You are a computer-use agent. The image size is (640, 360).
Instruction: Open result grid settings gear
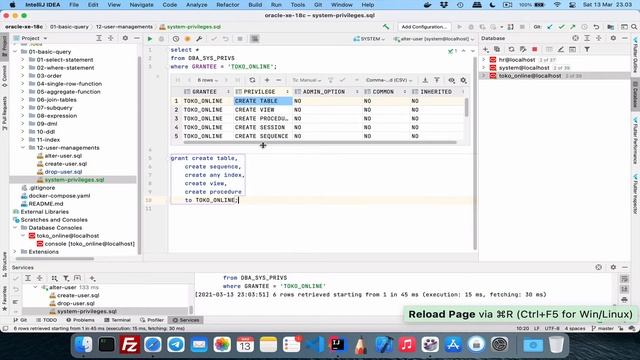tap(463, 80)
